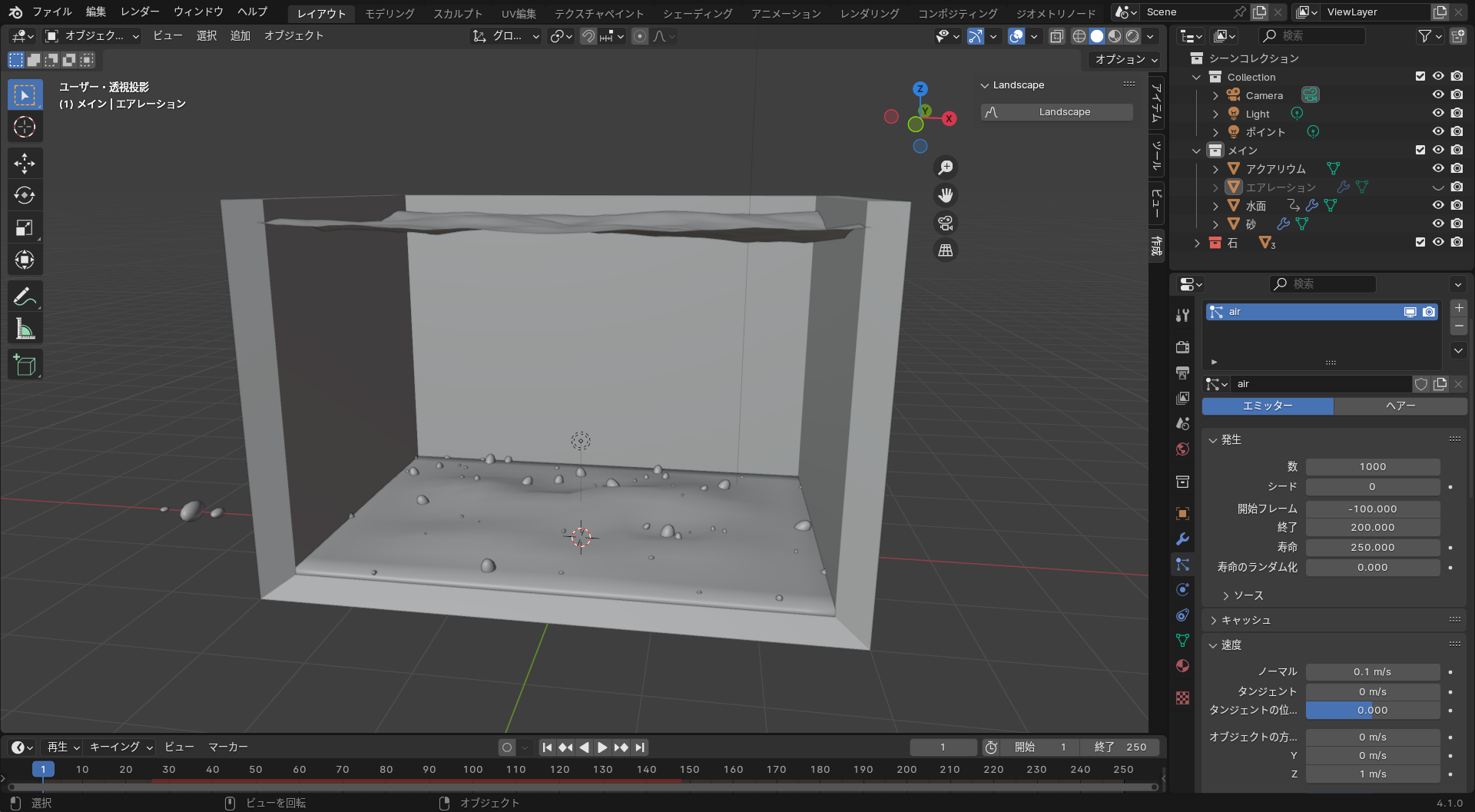The image size is (1475, 812).
Task: Select the Move tool
Action: [25, 163]
